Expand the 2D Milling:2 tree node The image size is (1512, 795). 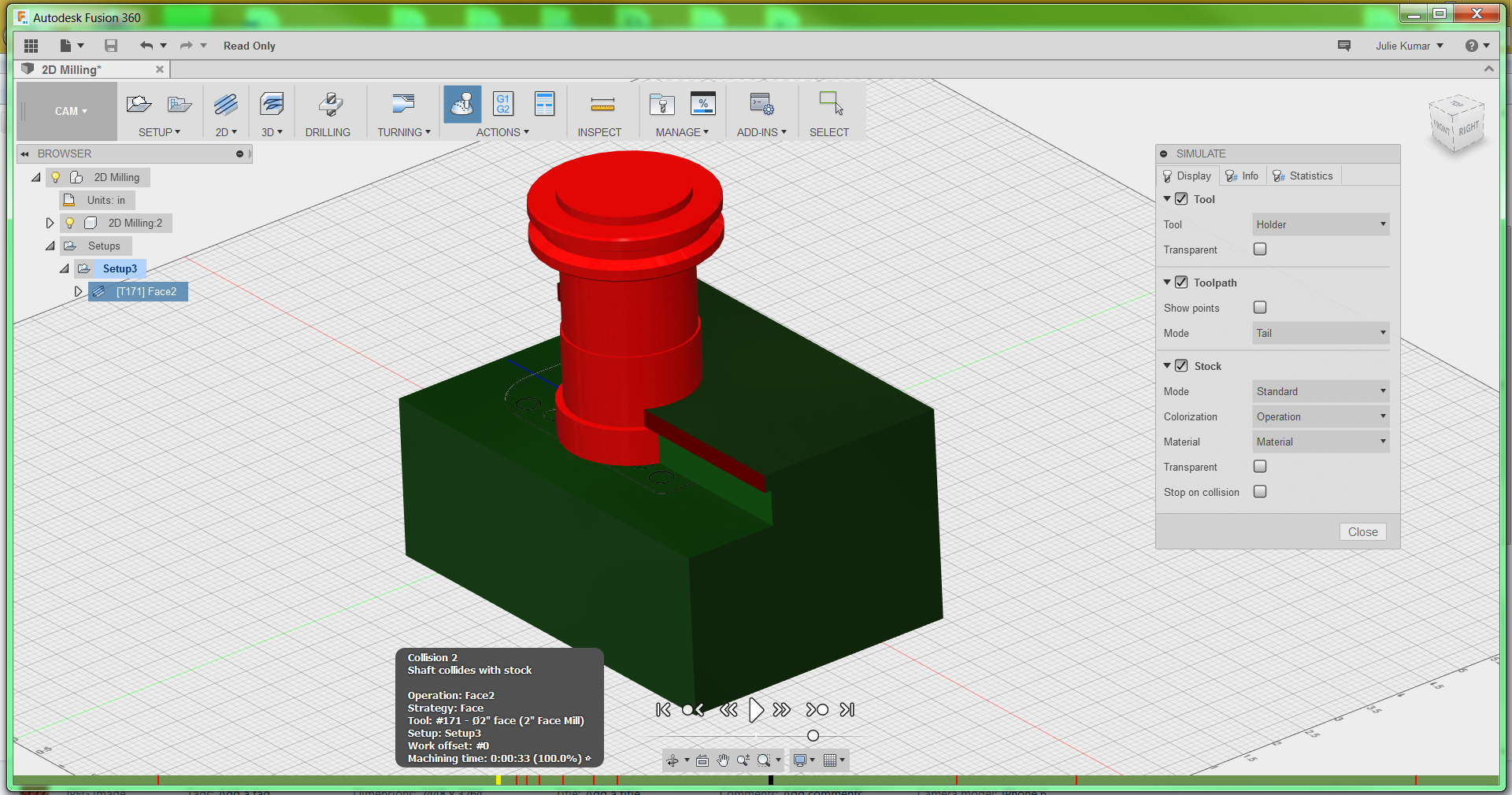[x=50, y=223]
